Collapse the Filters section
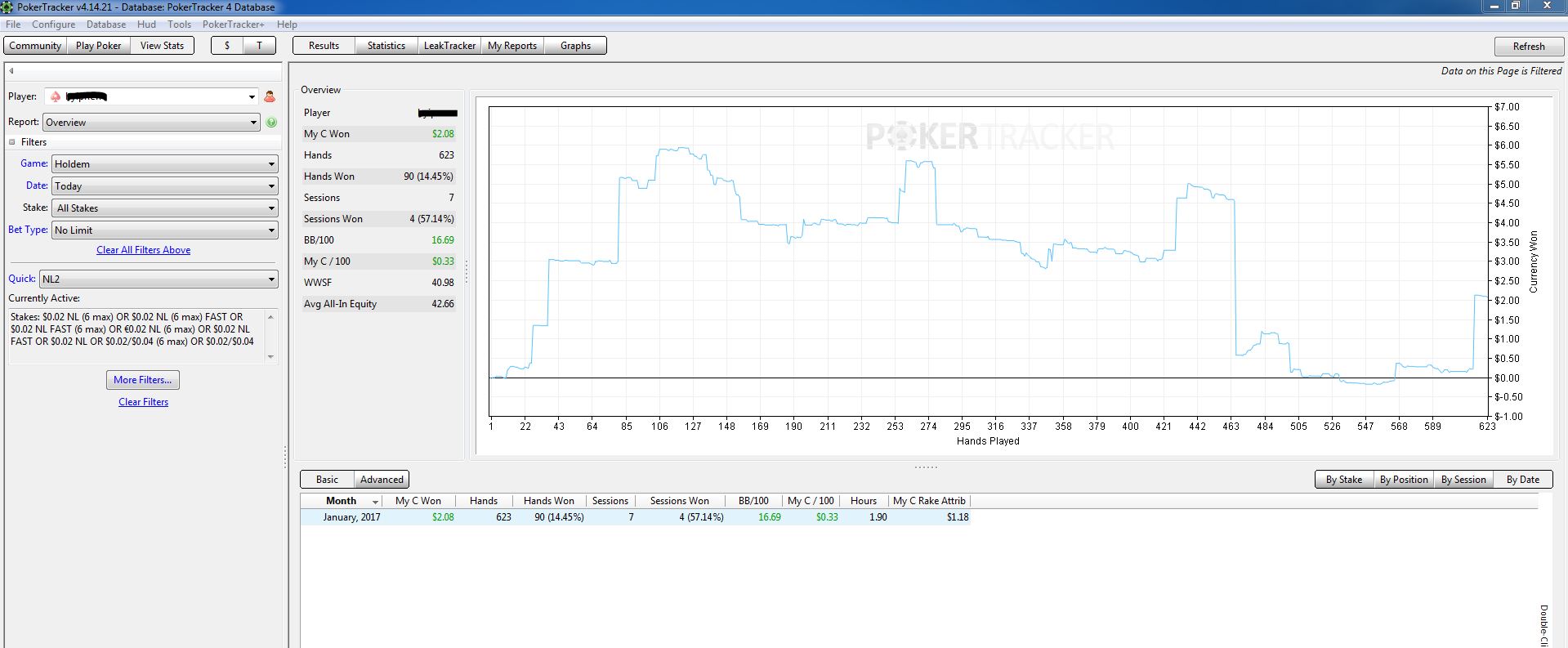This screenshot has height=648, width=1568. coord(12,142)
